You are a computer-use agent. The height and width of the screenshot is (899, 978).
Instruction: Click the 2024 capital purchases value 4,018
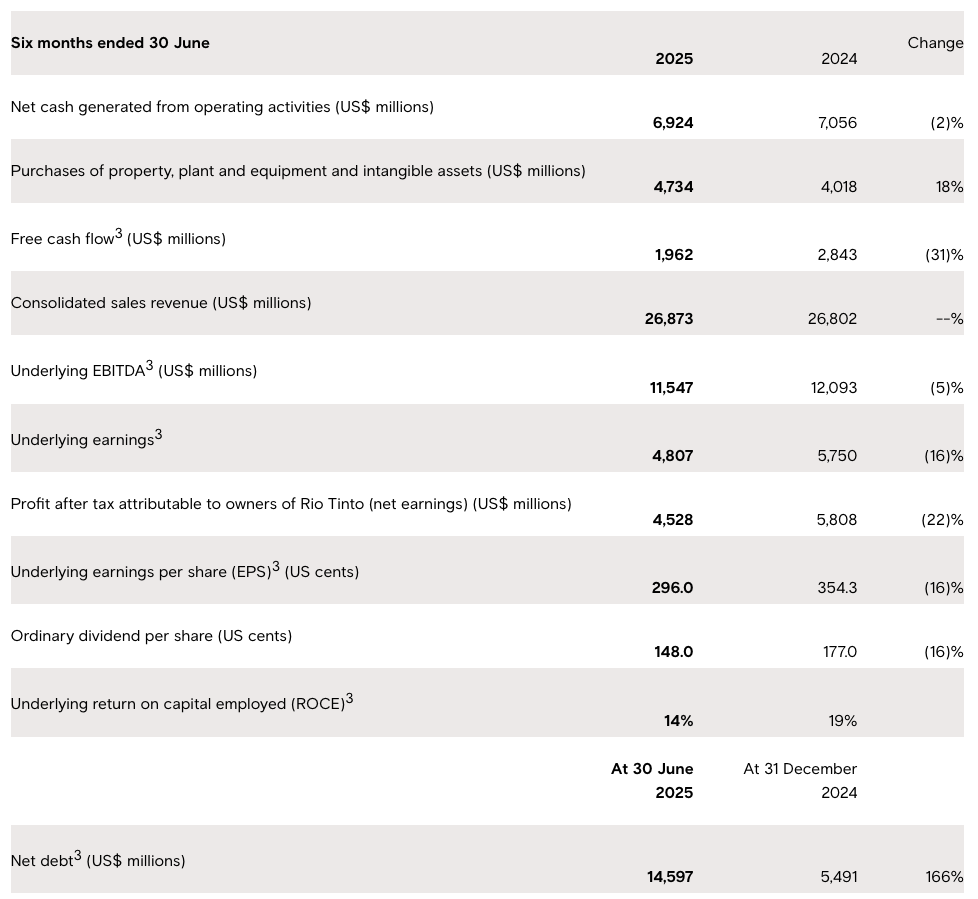(x=838, y=187)
